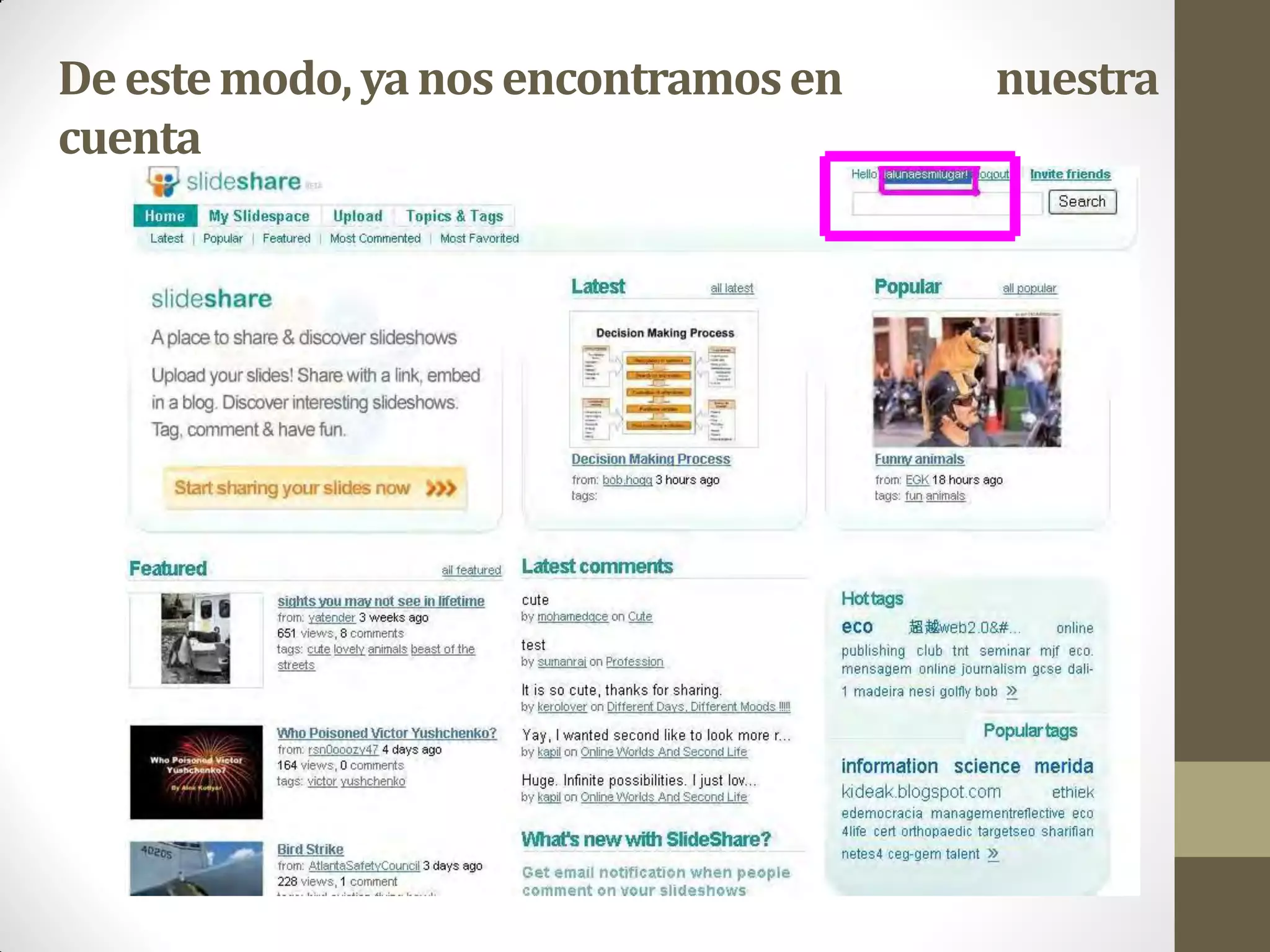This screenshot has height=952, width=1270.
Task: Click the Decision Making Process title link
Action: click(651, 459)
